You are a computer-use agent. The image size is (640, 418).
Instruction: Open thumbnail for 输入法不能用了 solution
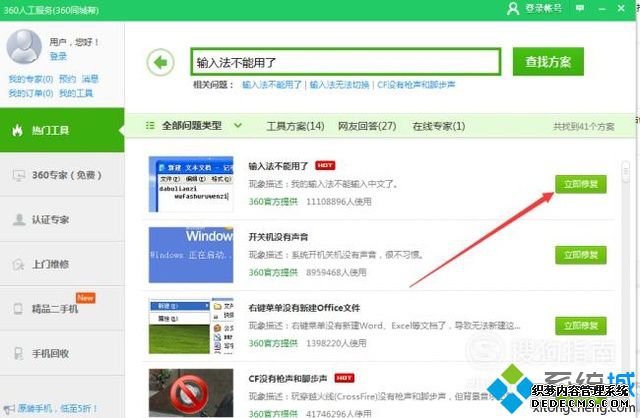(191, 184)
